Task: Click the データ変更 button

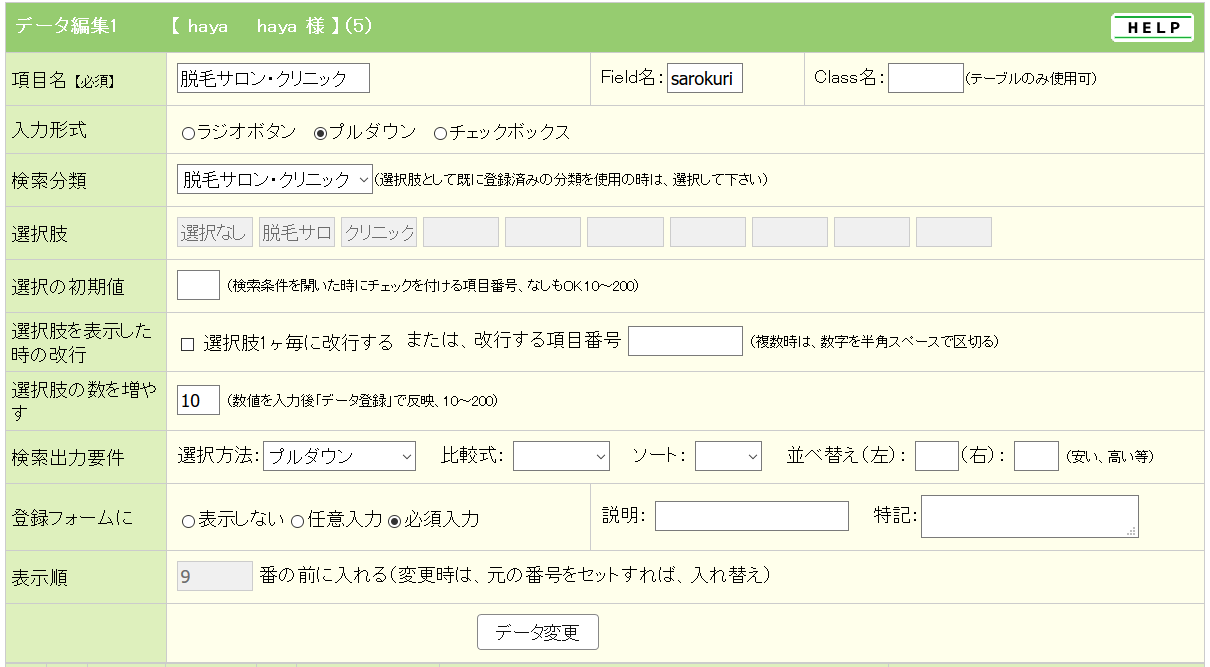Action: [538, 633]
